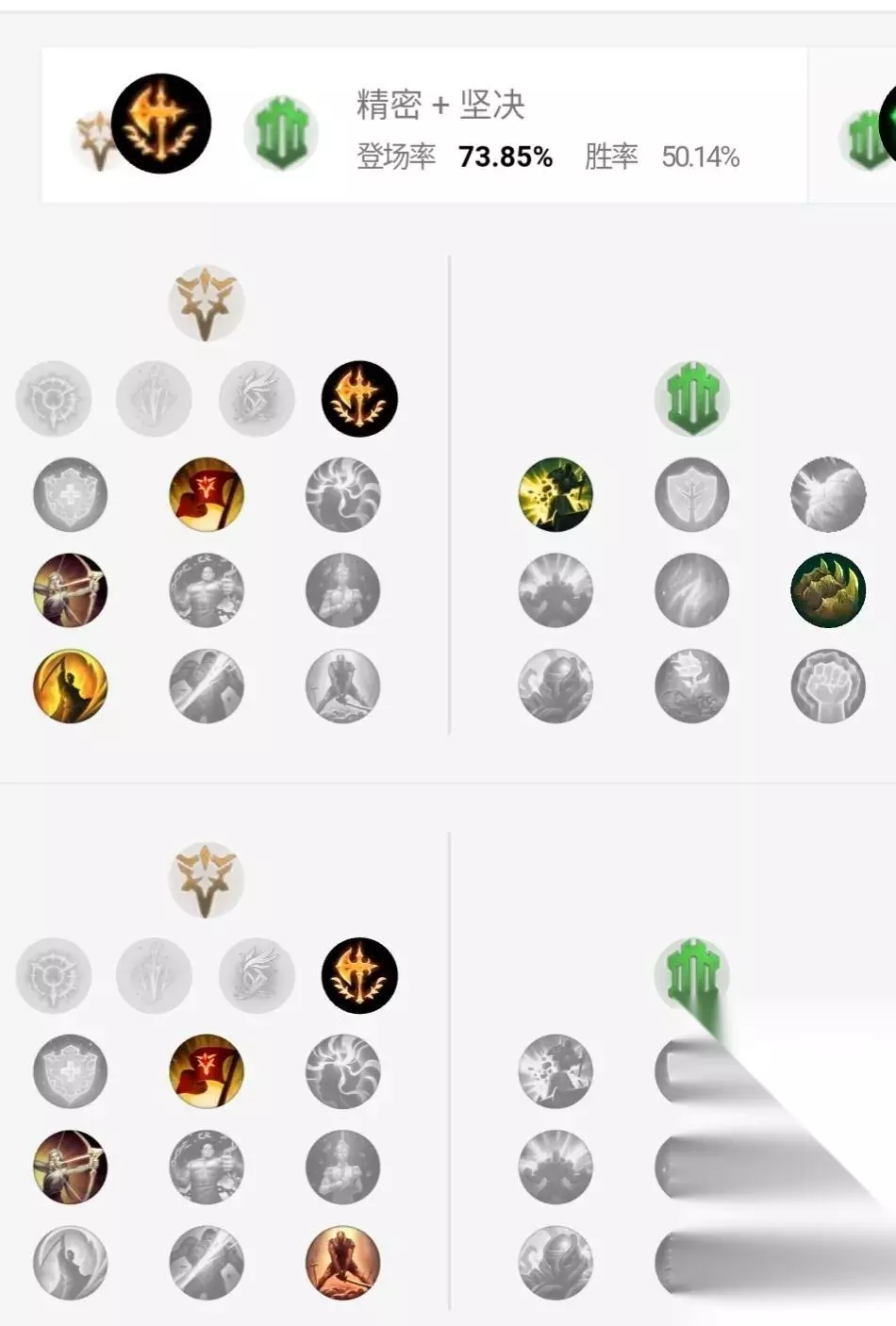The width and height of the screenshot is (896, 1326).
Task: Select the colored Demolish rune
Action: click(x=556, y=494)
